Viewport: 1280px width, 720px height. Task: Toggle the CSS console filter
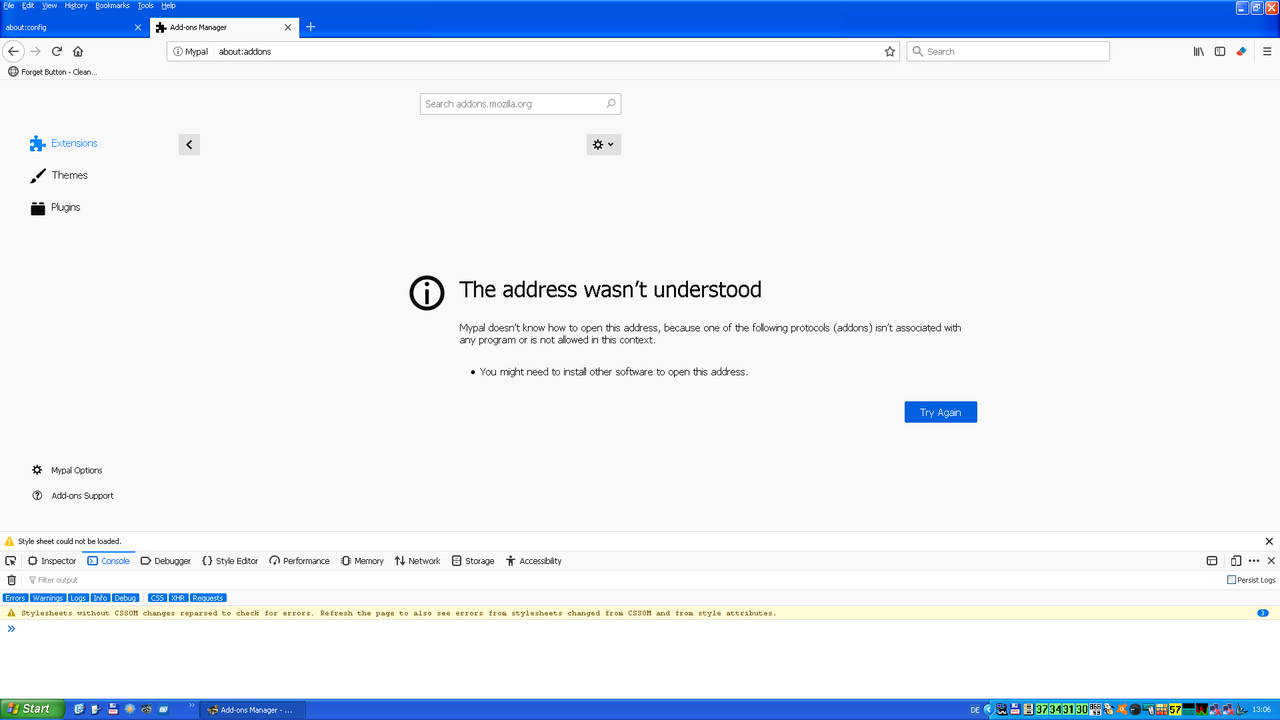(157, 598)
